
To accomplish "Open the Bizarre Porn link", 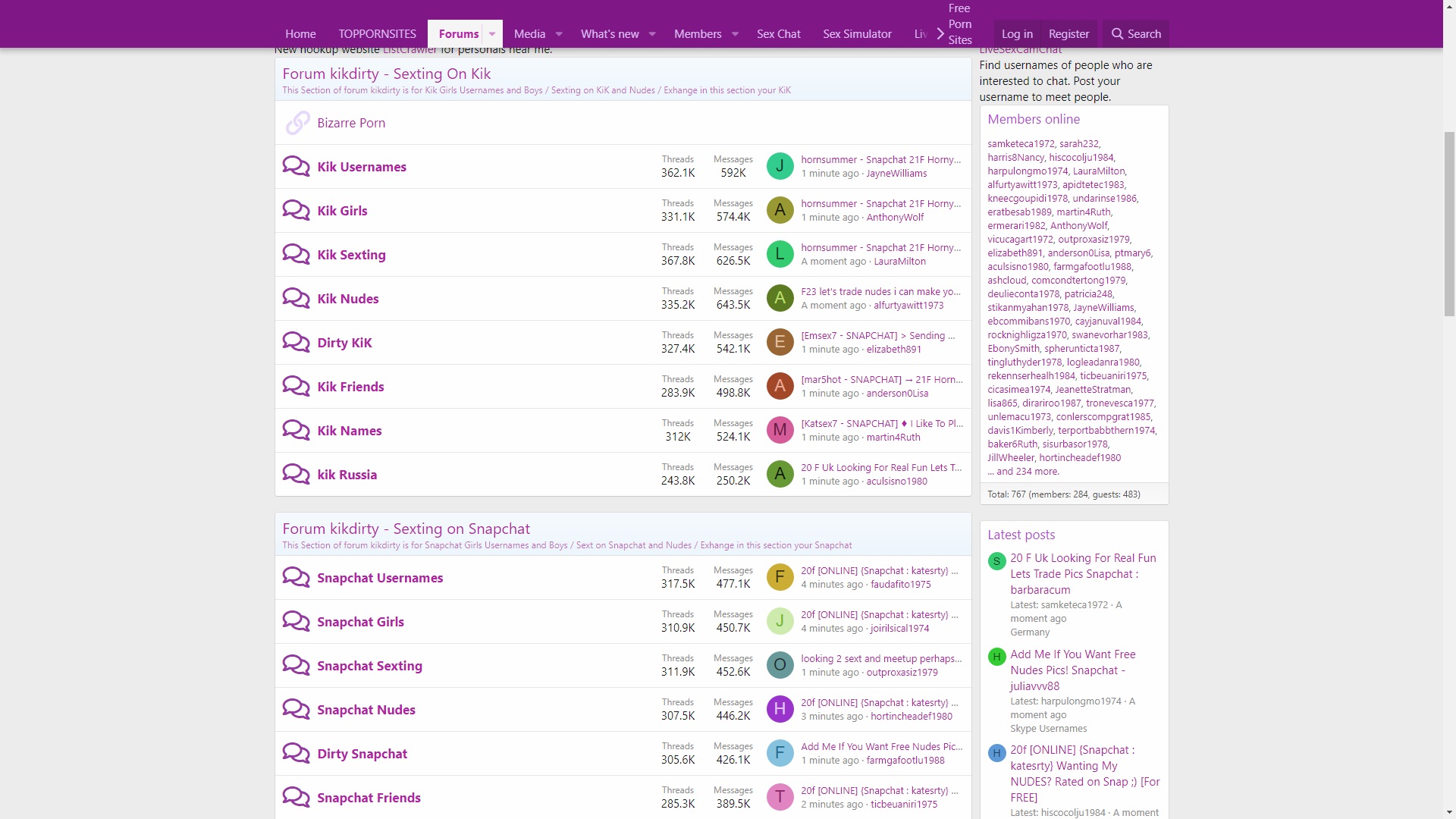I will tap(351, 123).
